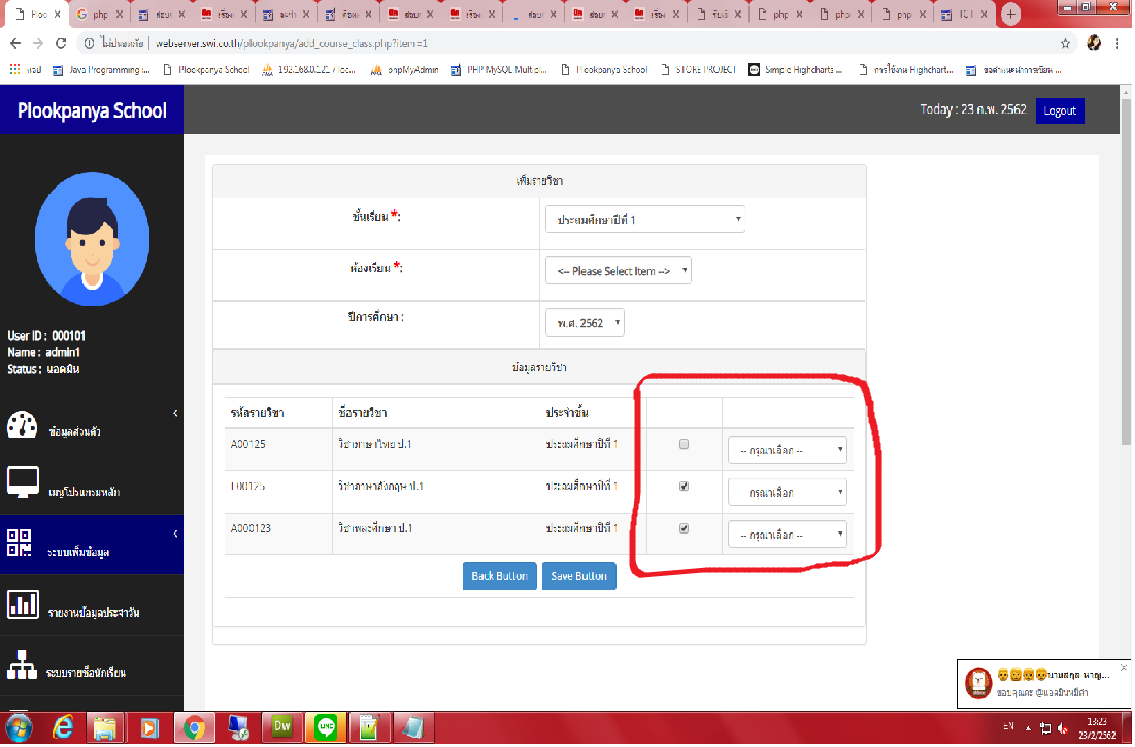Bookmark this page with the star icon

click(x=1066, y=43)
